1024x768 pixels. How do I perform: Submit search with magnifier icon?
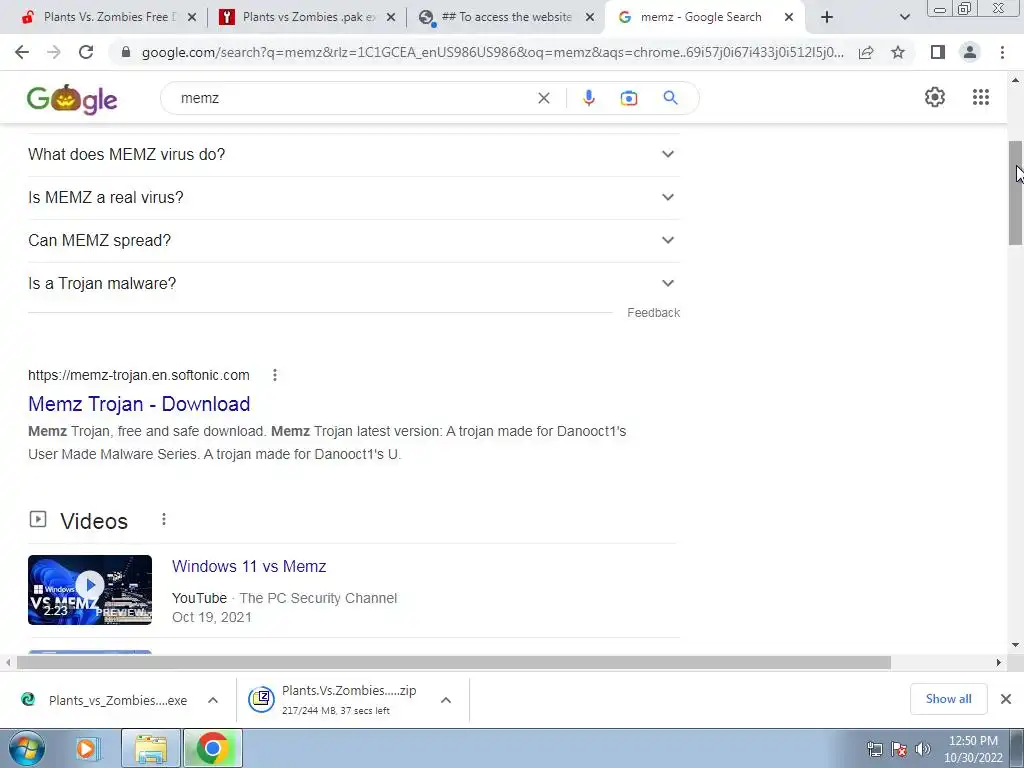point(670,98)
